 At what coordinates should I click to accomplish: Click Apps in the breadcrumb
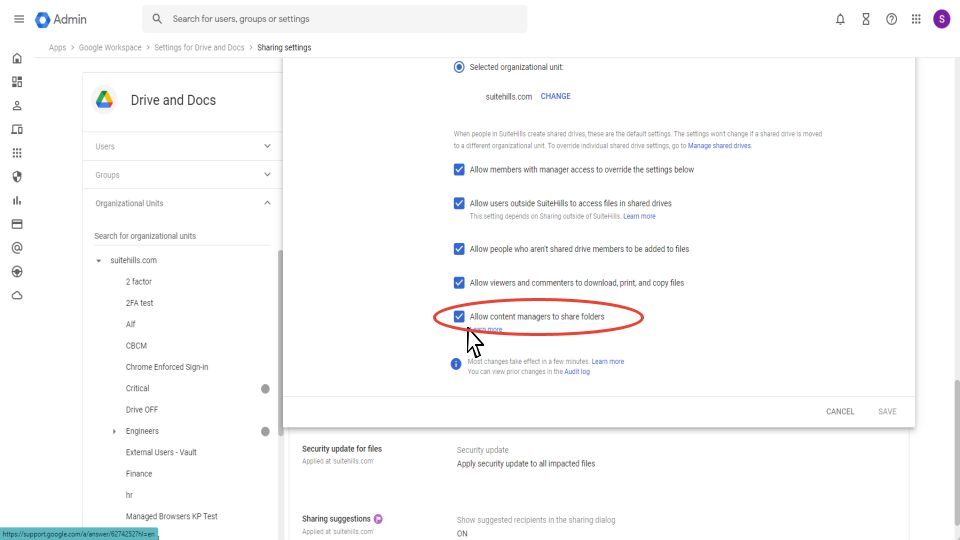58,48
